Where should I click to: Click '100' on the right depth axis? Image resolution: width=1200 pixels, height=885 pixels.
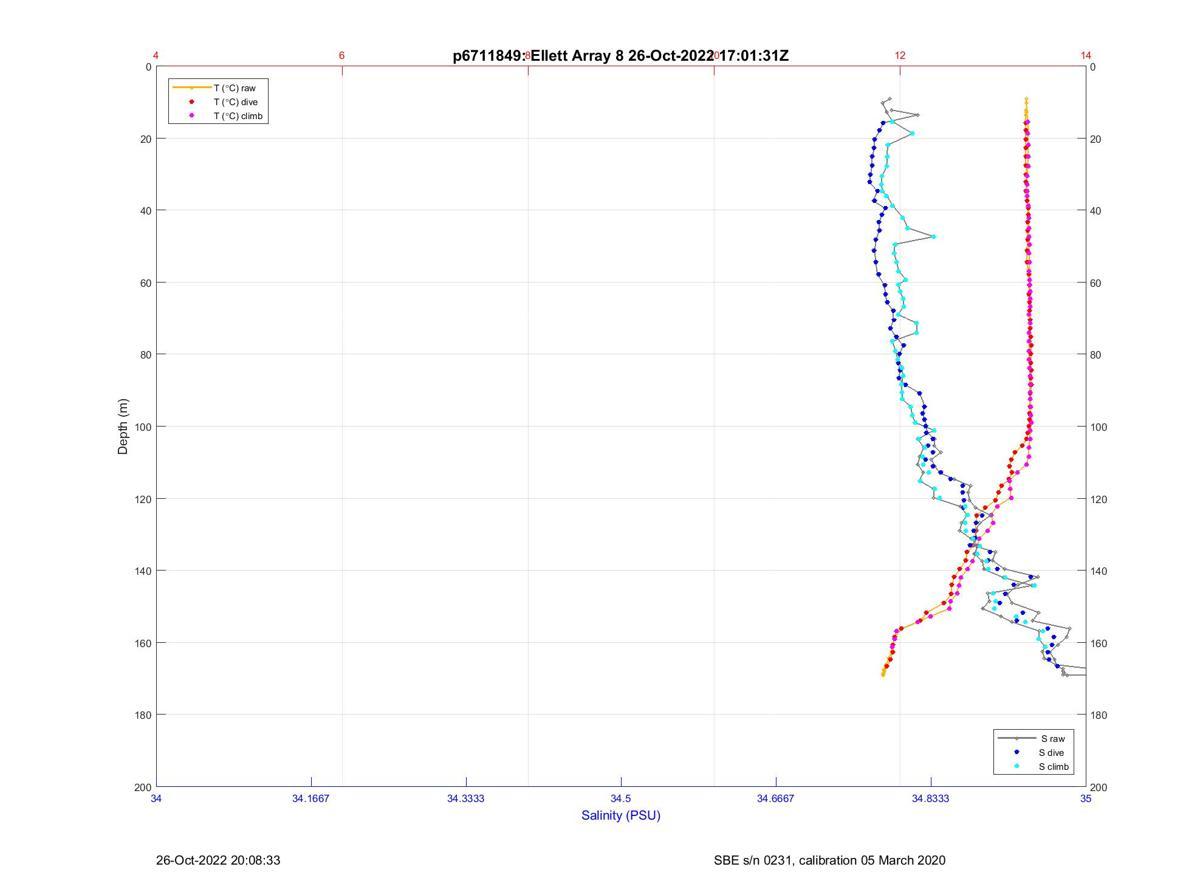1099,427
